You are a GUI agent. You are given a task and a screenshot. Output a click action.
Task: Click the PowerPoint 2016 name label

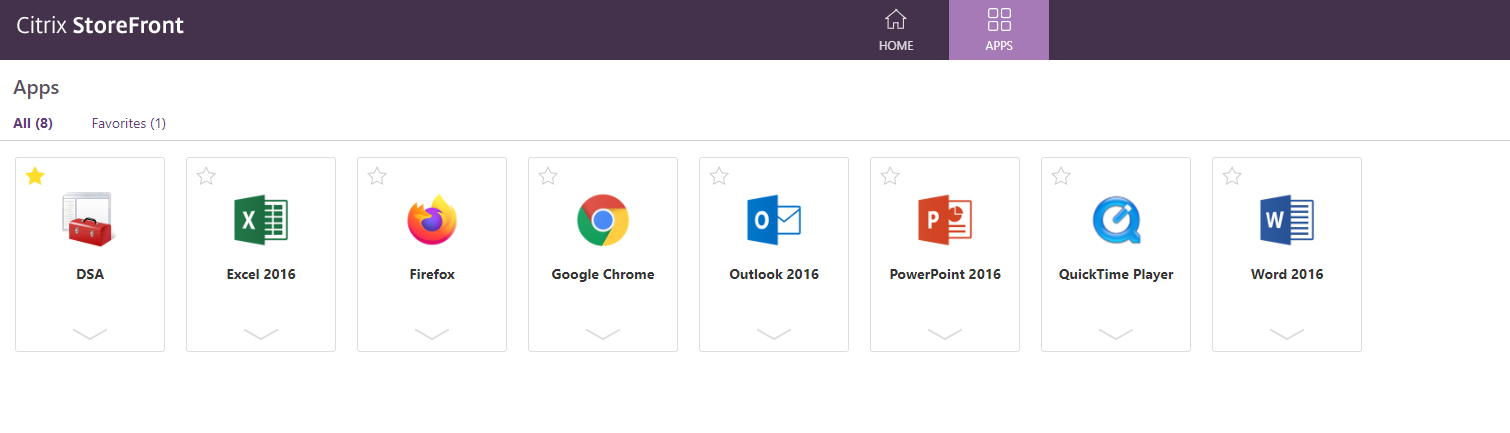[x=945, y=274]
